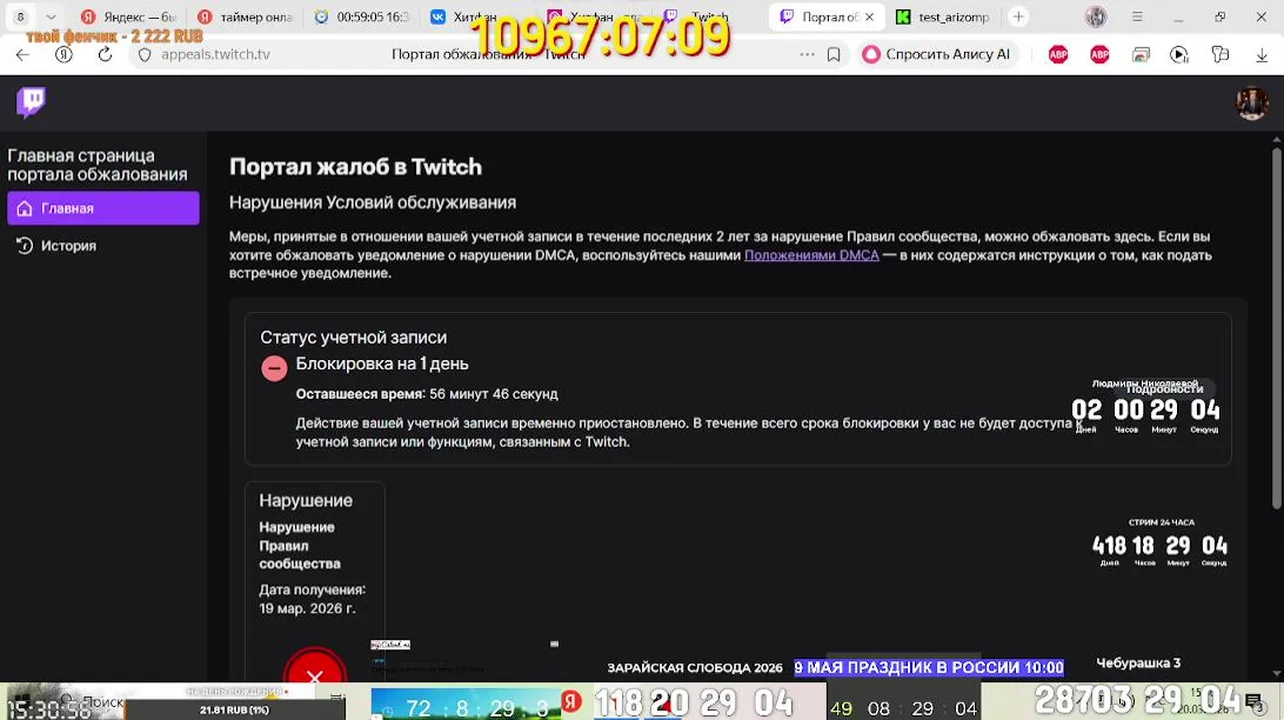Click the red minus status icon by Блокировка
This screenshot has height=720, width=1284.
(274, 368)
